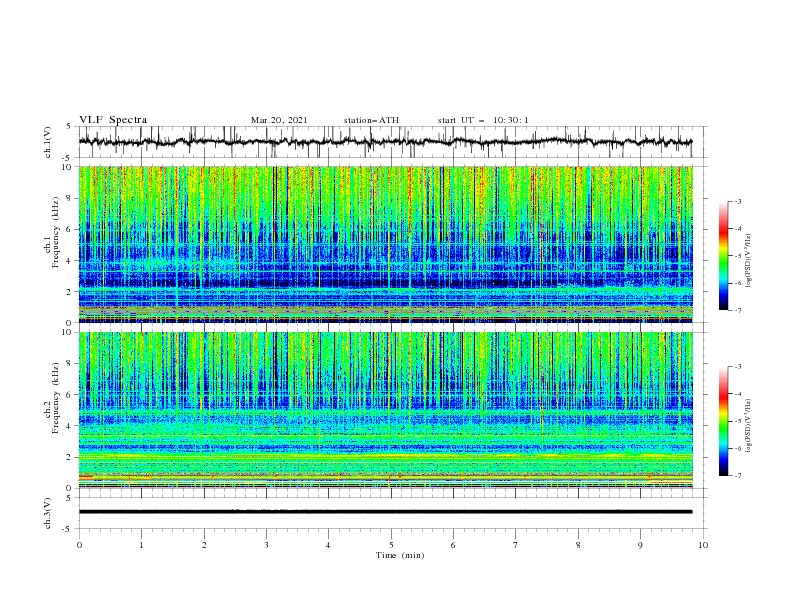Click the ch.2 "Frequency (kHz)" axis label
Screen dimensions: 792x612
pyautogui.click(x=56, y=400)
